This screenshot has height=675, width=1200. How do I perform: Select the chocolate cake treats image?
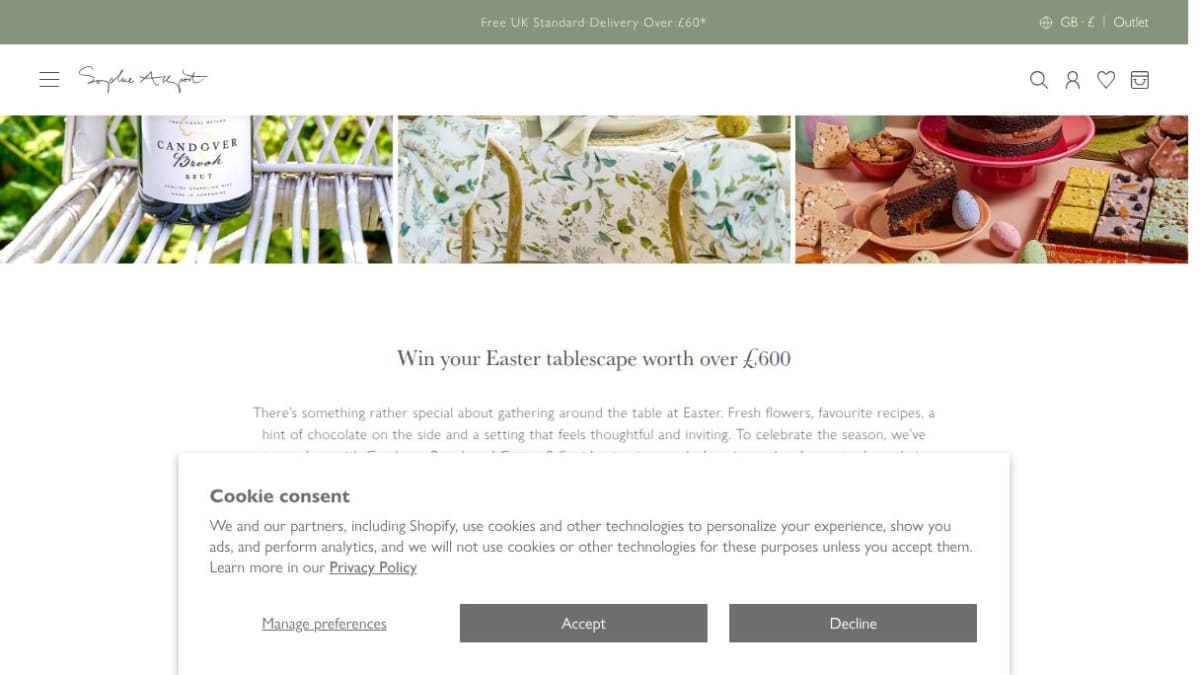click(992, 189)
